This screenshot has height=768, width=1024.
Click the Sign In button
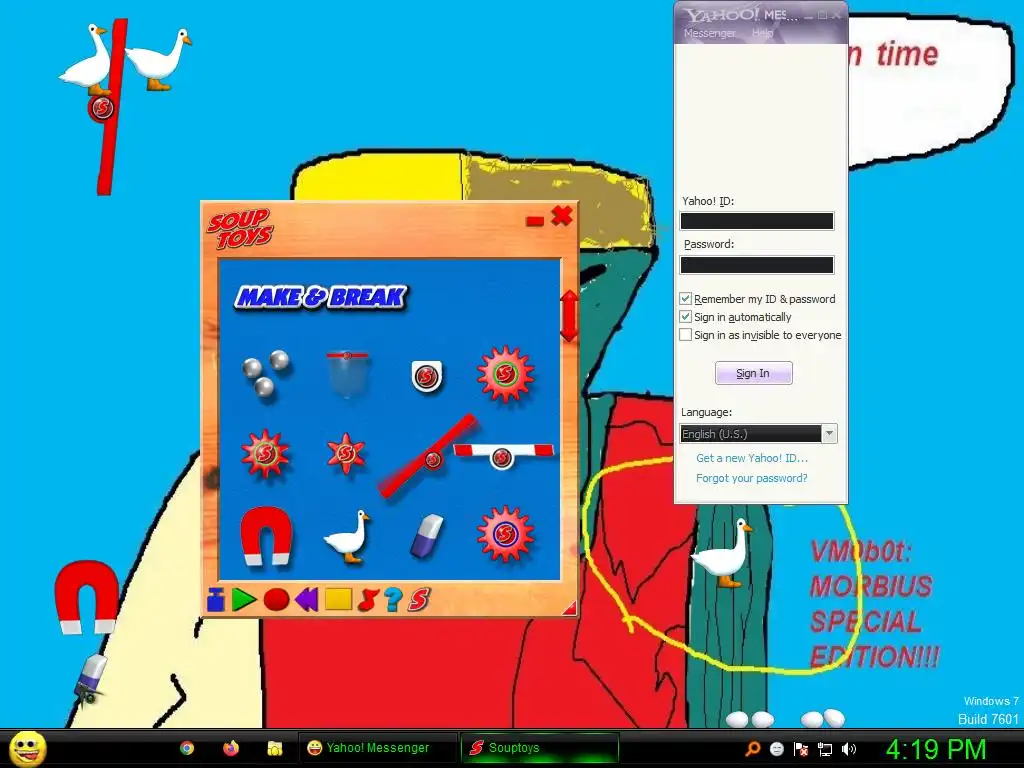pos(754,373)
